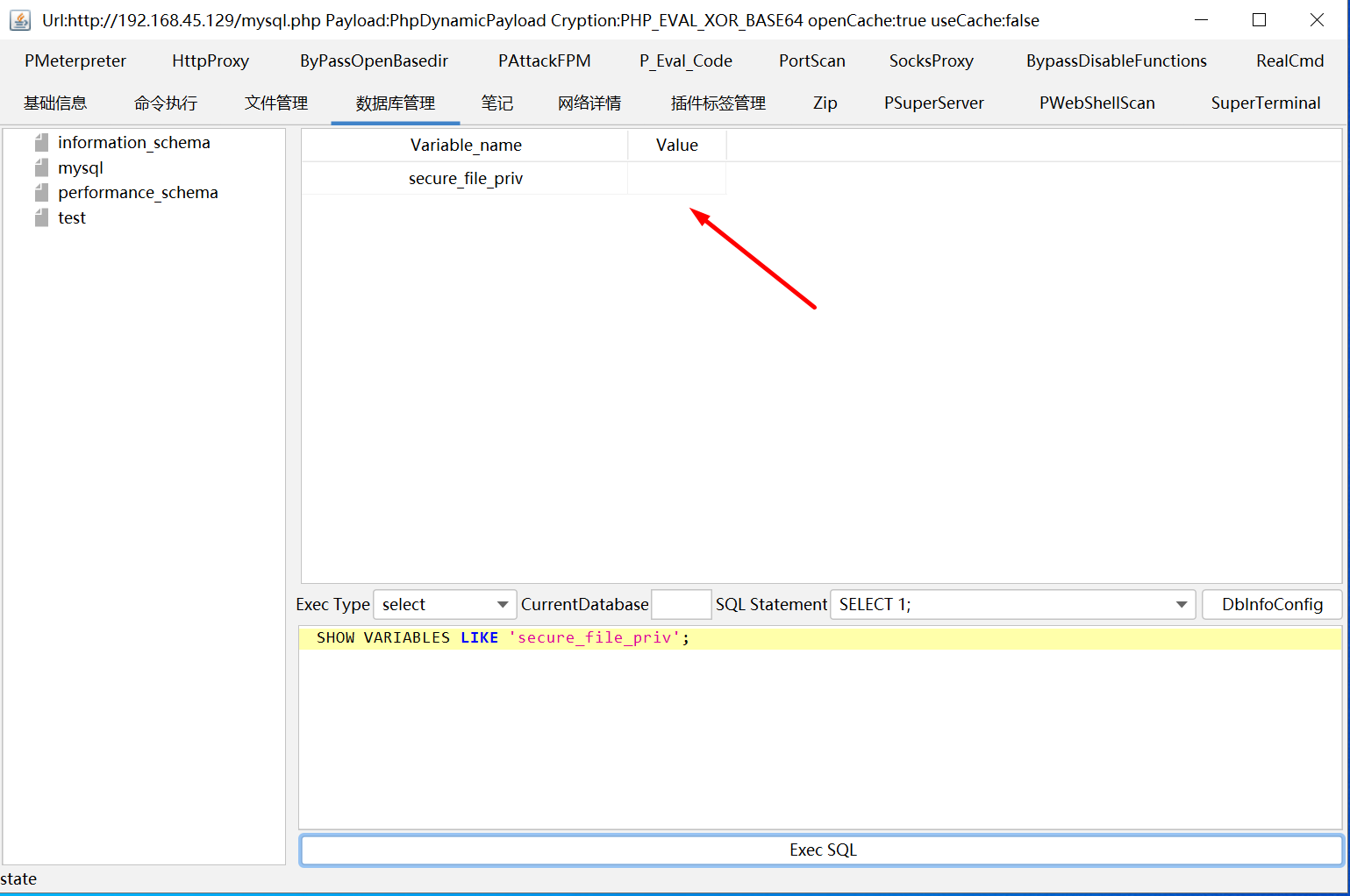Minimize the Godzilla shell window
Viewport: 1350px width, 896px height.
[1202, 20]
